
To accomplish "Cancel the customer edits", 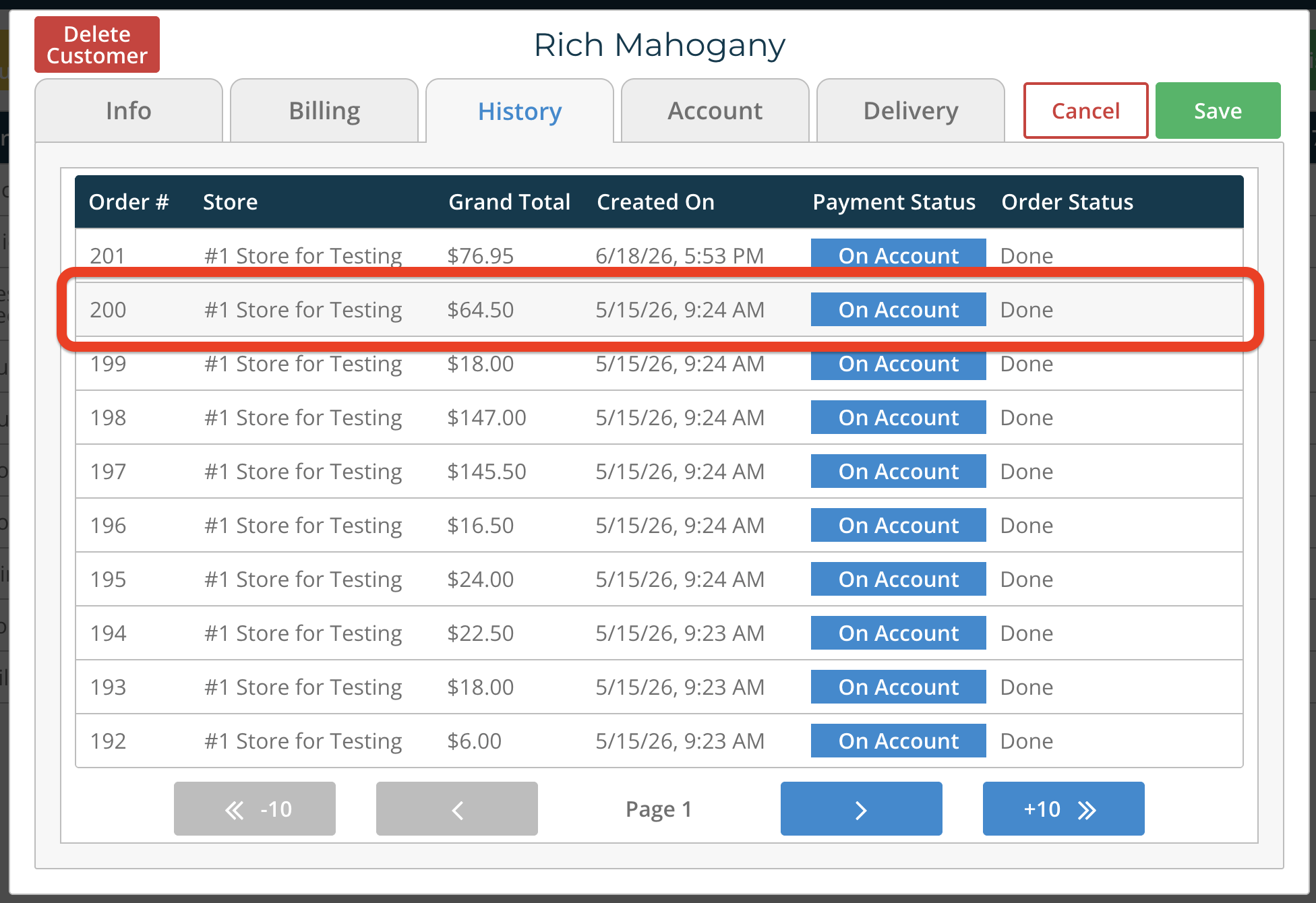I will pos(1085,111).
